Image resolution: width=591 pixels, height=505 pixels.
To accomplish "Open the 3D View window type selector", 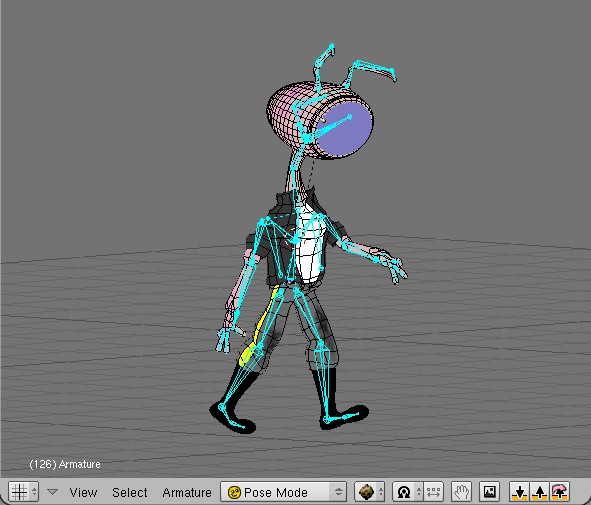I will (x=19, y=492).
